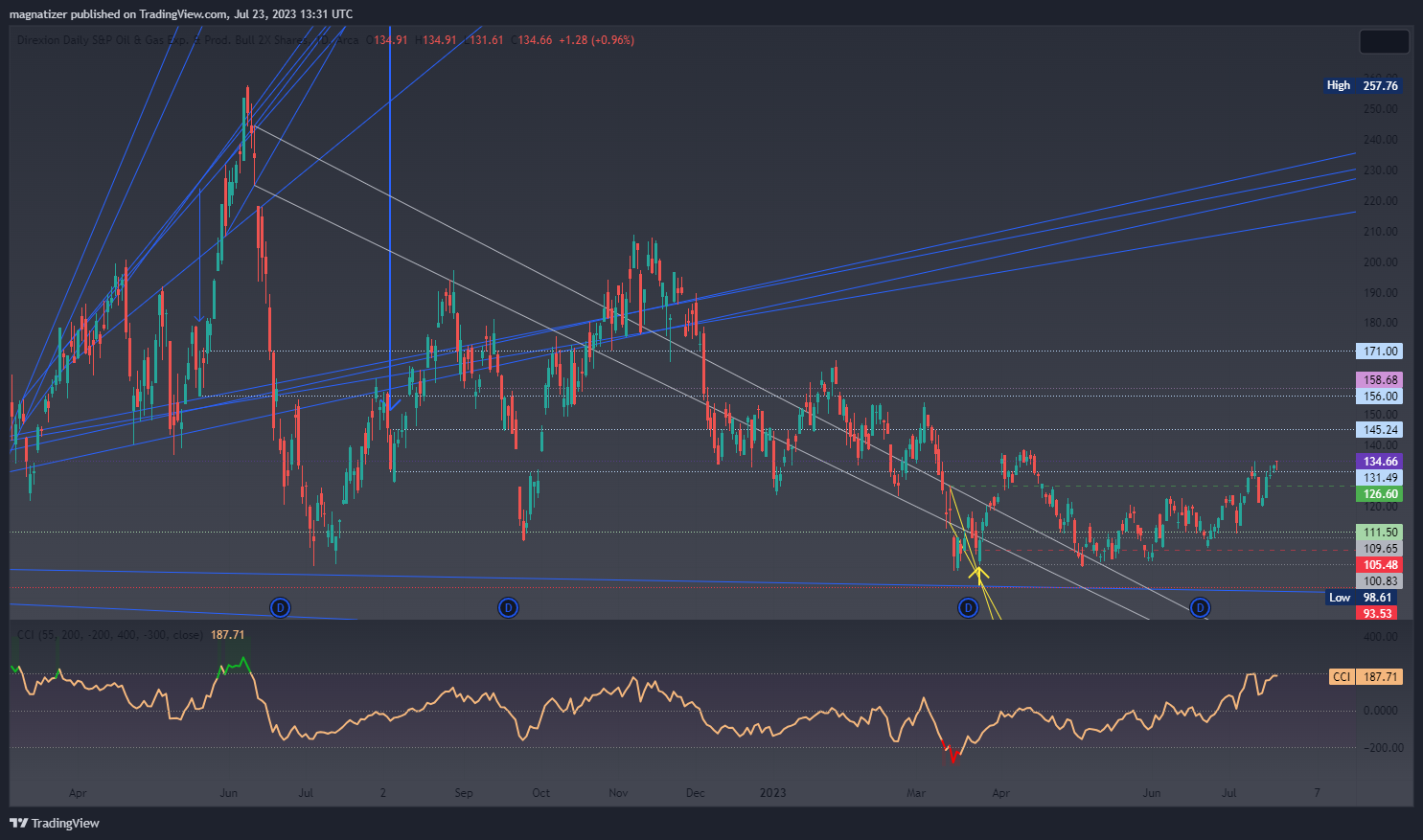The width and height of the screenshot is (1423, 840).
Task: Click the red 105.48 price label
Action: pos(1380,565)
